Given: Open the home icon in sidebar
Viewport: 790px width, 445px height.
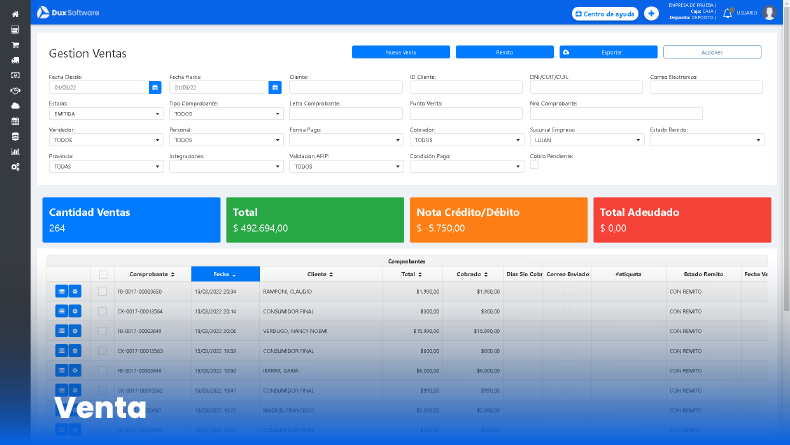Looking at the screenshot, I should (15, 14).
